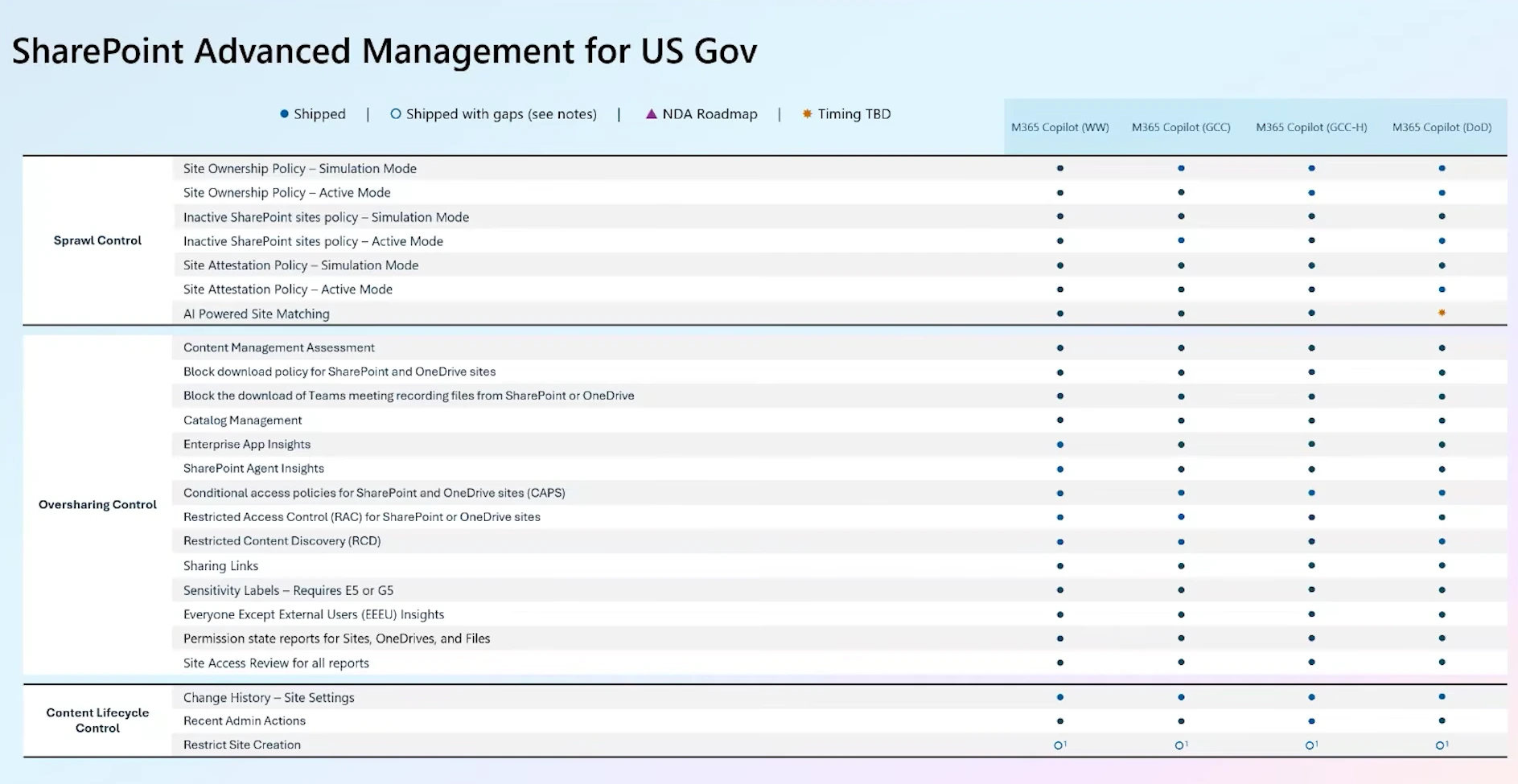Click the Shipped with gaps (see notes) legend text

click(501, 114)
